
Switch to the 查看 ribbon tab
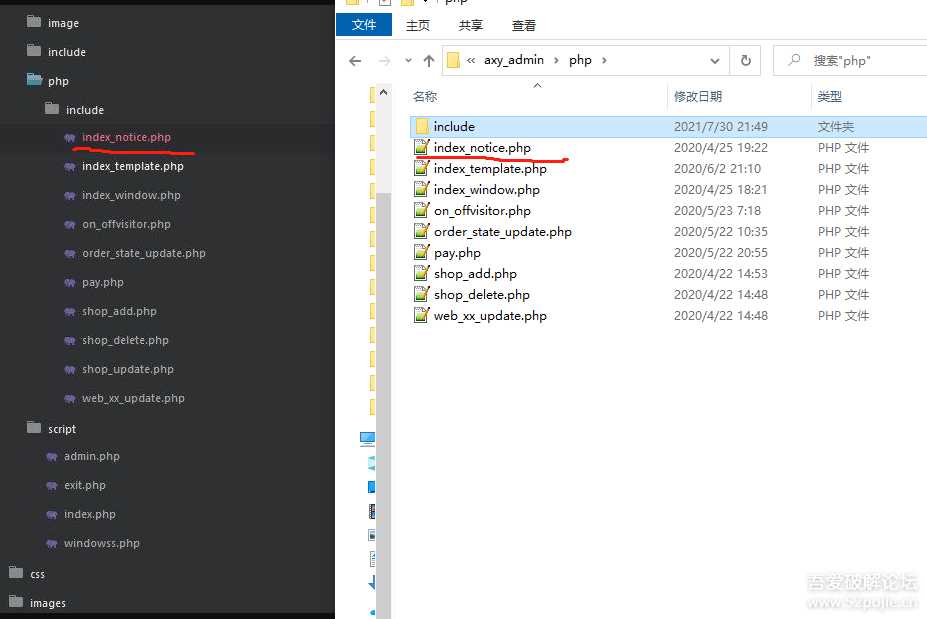(523, 25)
